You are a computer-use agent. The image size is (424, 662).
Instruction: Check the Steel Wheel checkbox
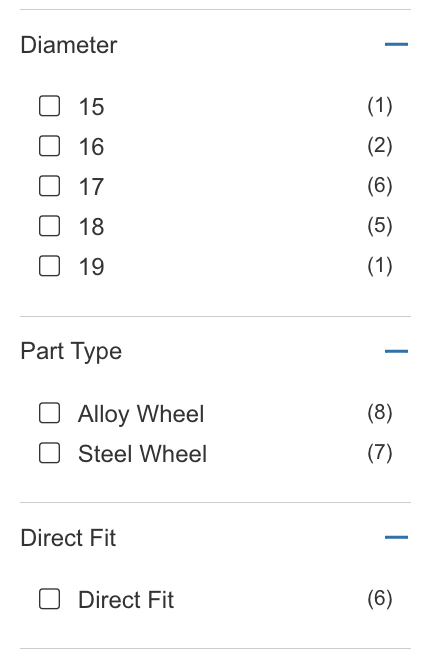(49, 453)
